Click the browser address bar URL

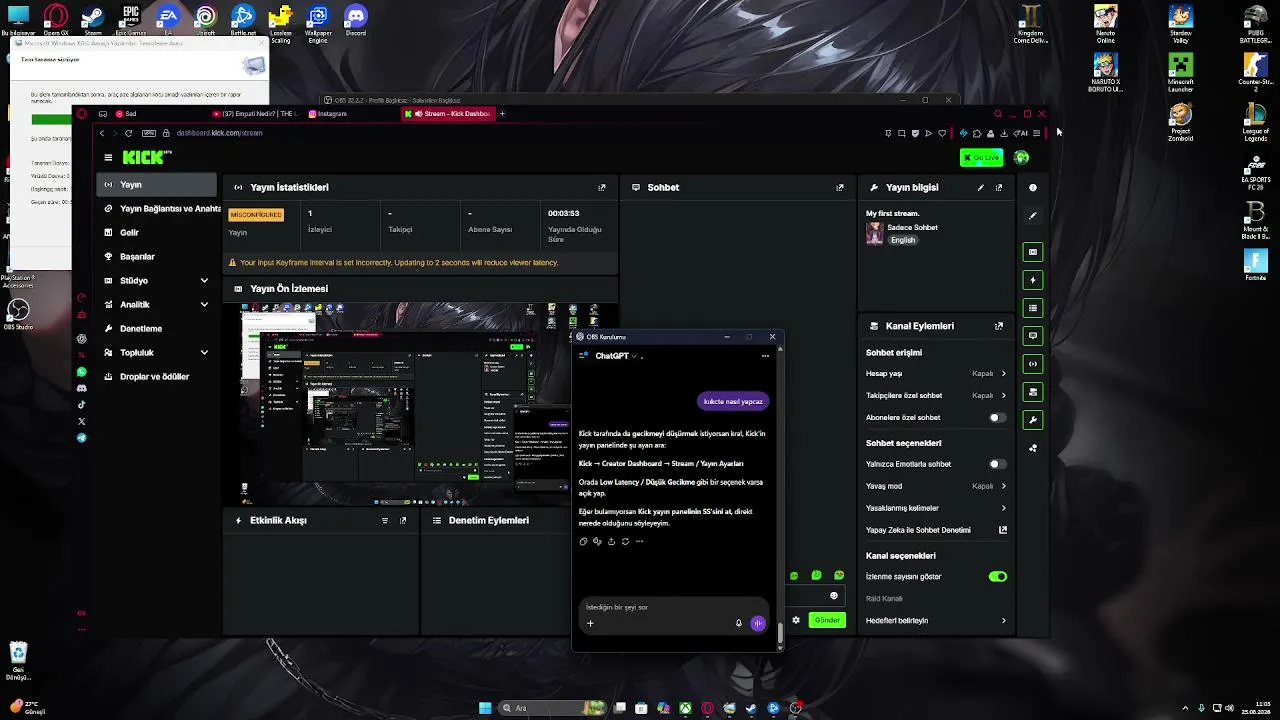(x=219, y=133)
